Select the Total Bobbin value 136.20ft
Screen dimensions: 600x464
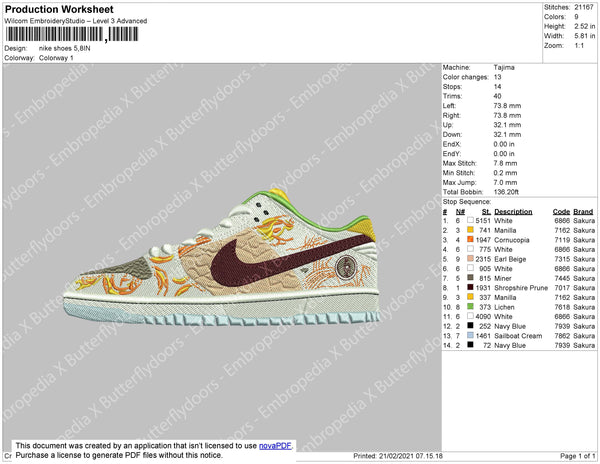point(506,192)
